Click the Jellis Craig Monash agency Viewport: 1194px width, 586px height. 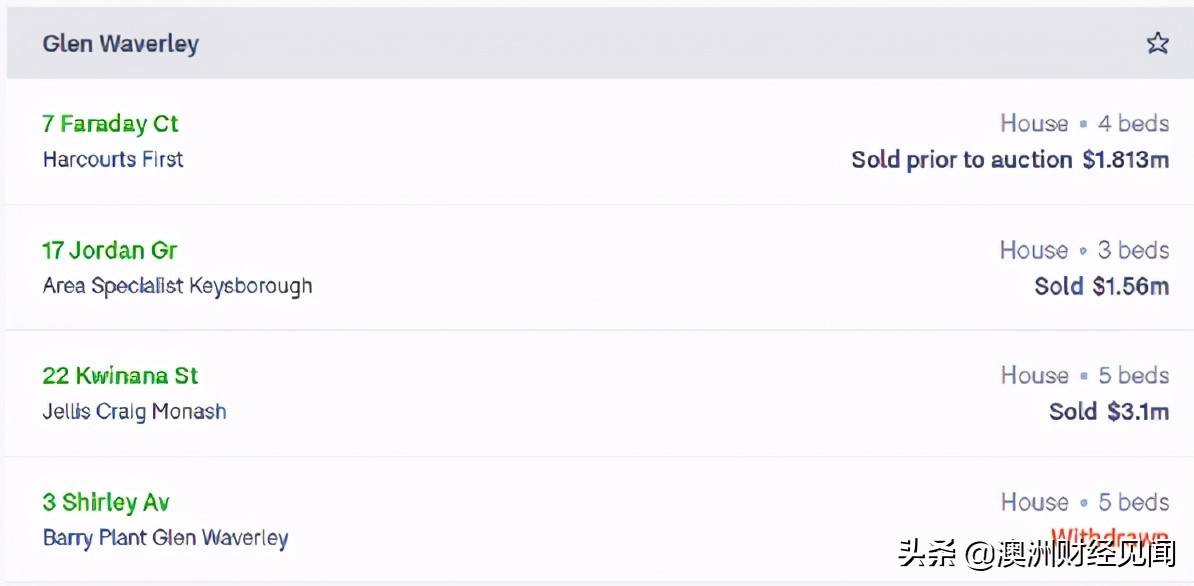(134, 412)
